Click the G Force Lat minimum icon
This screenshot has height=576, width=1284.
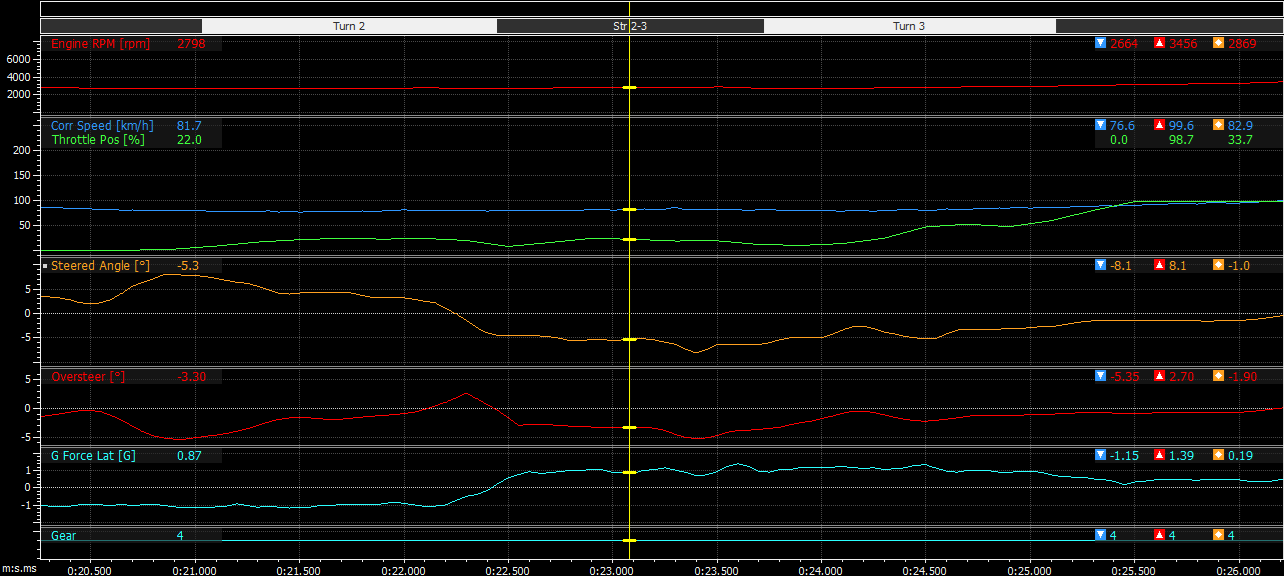click(1101, 455)
